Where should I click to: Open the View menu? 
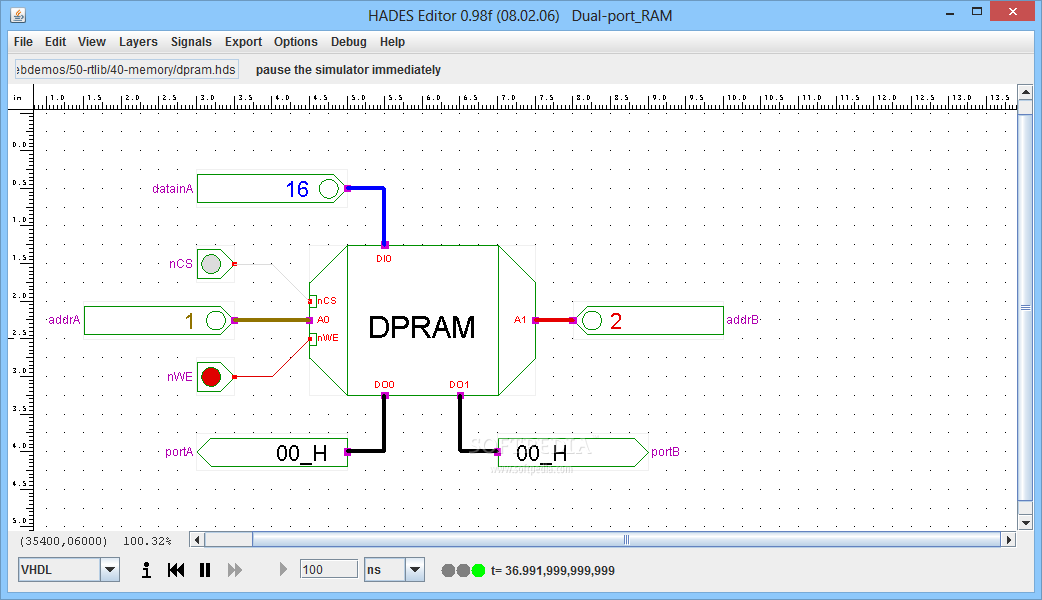click(x=92, y=42)
